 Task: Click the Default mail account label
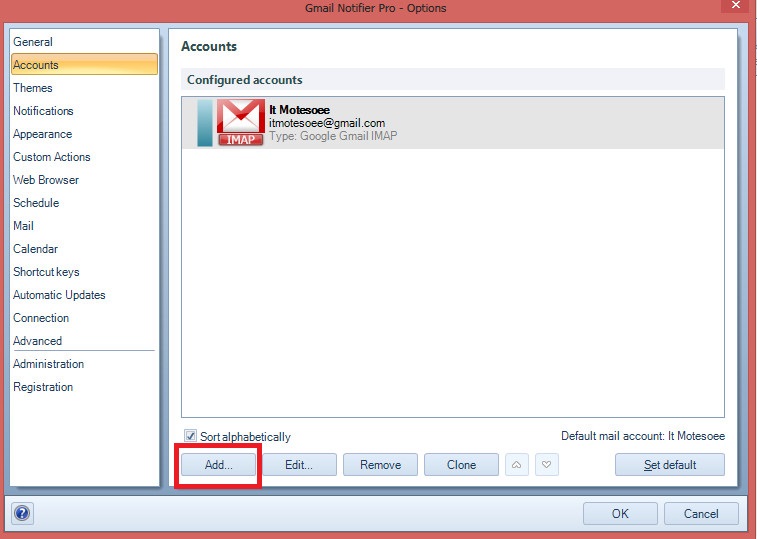tap(643, 436)
